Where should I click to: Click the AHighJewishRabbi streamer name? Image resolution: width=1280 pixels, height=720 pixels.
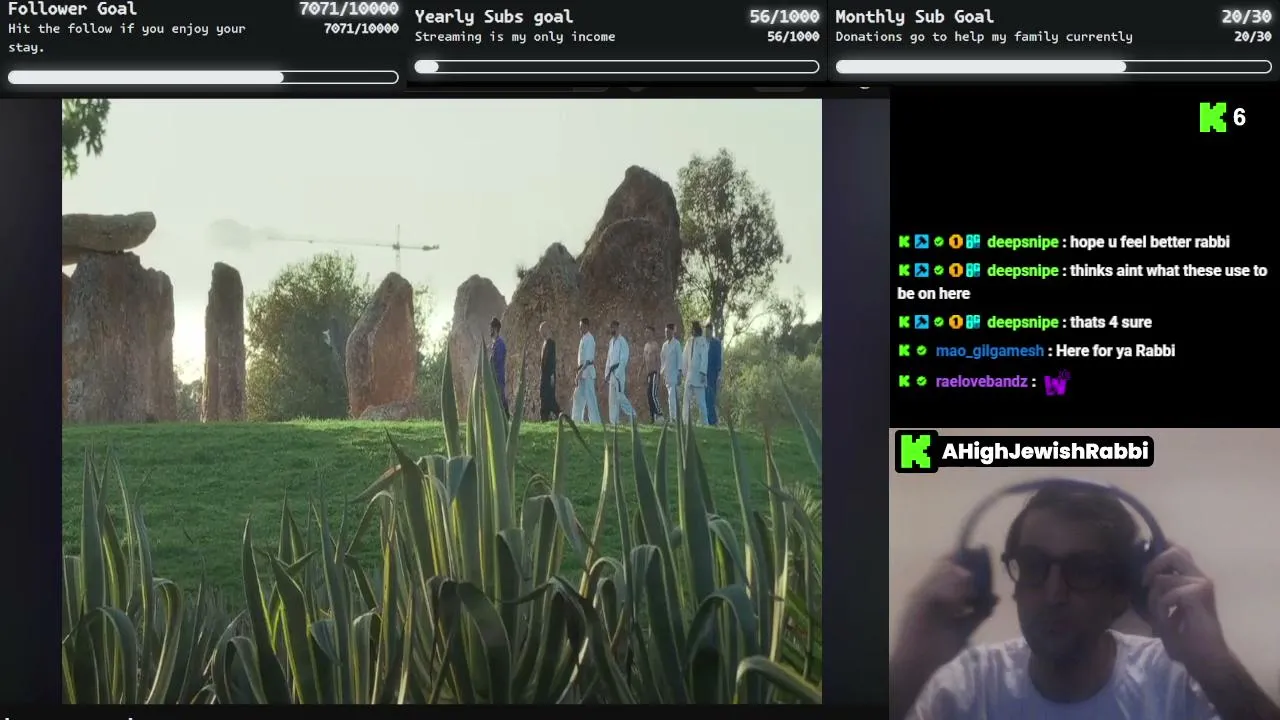pos(1045,451)
